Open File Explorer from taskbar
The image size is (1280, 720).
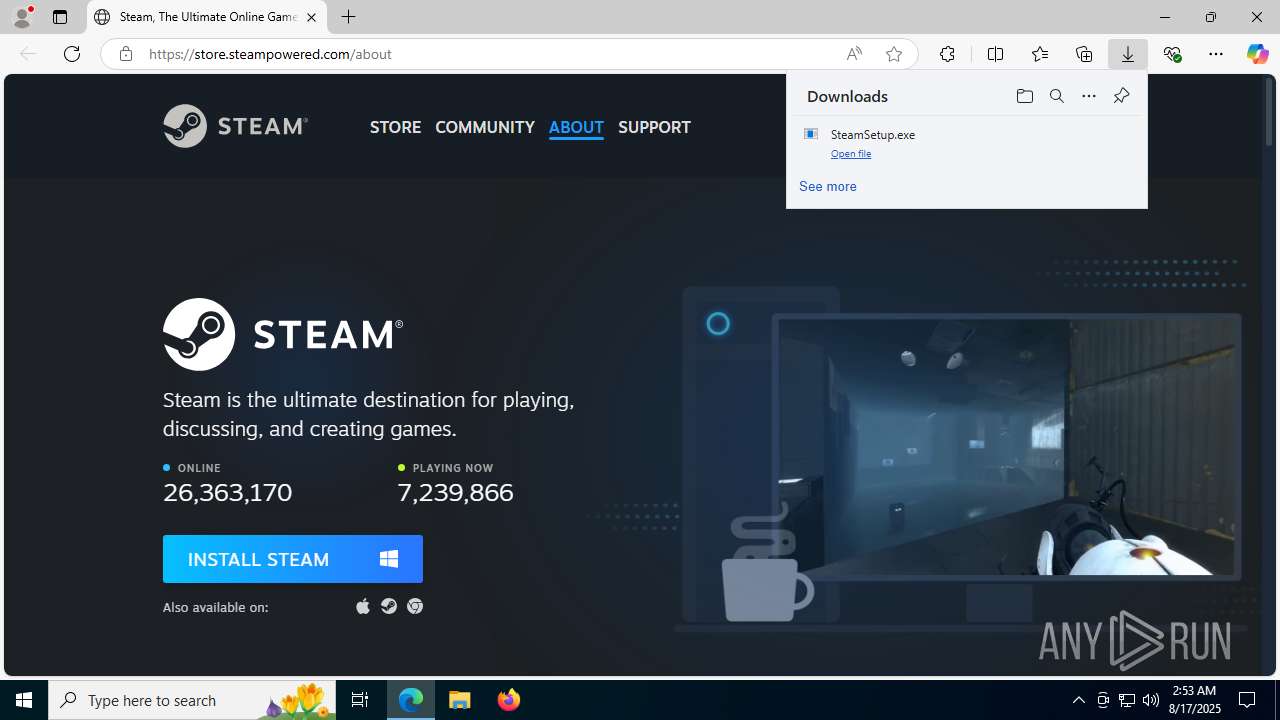(460, 700)
